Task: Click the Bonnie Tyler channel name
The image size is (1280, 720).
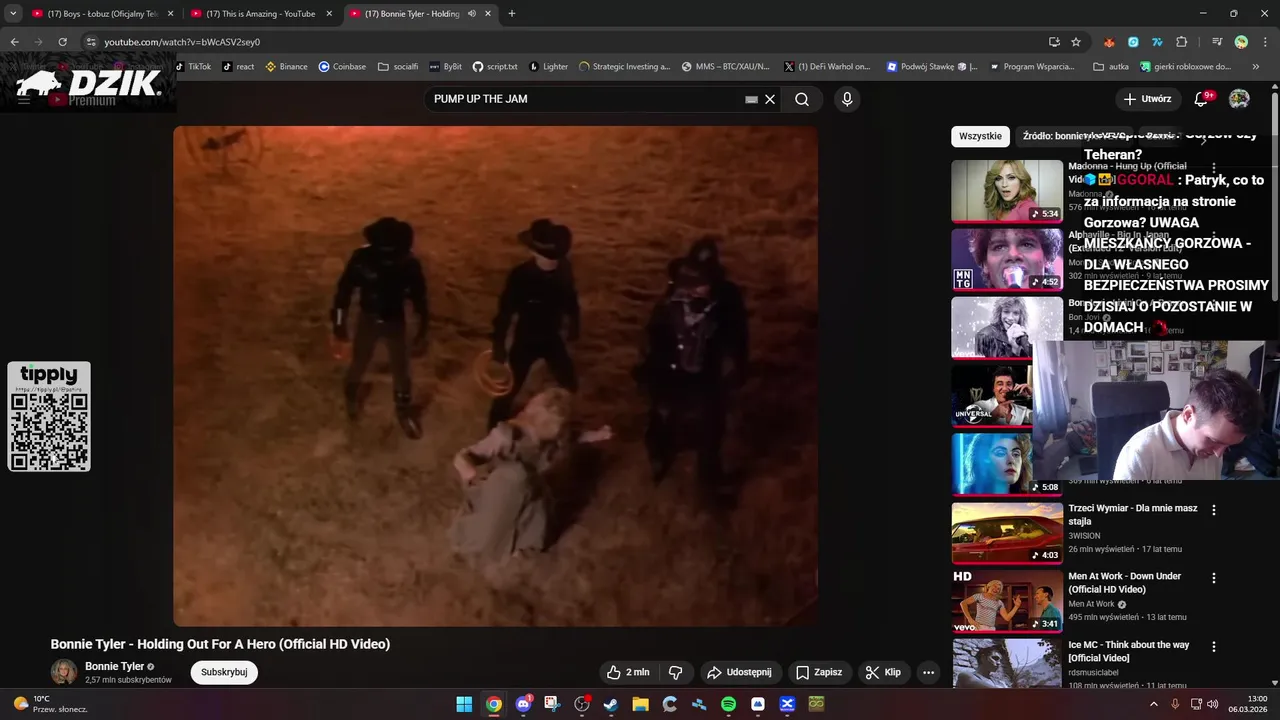Action: [115, 666]
